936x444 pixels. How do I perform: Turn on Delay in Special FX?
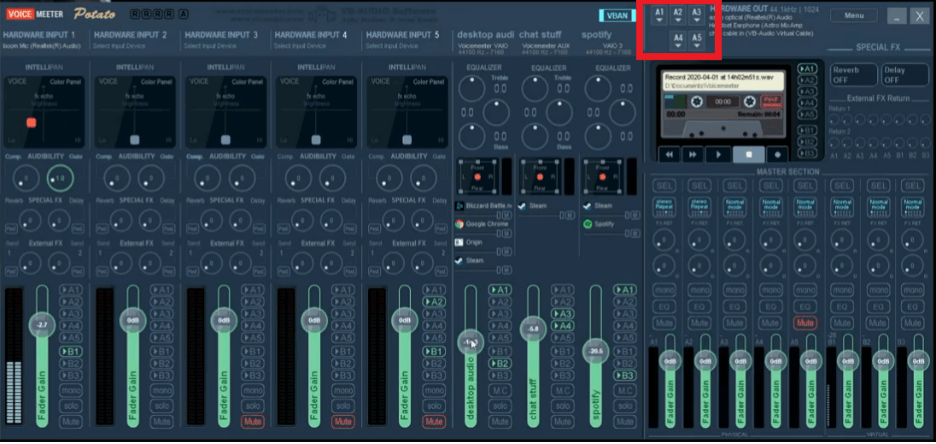click(x=904, y=75)
